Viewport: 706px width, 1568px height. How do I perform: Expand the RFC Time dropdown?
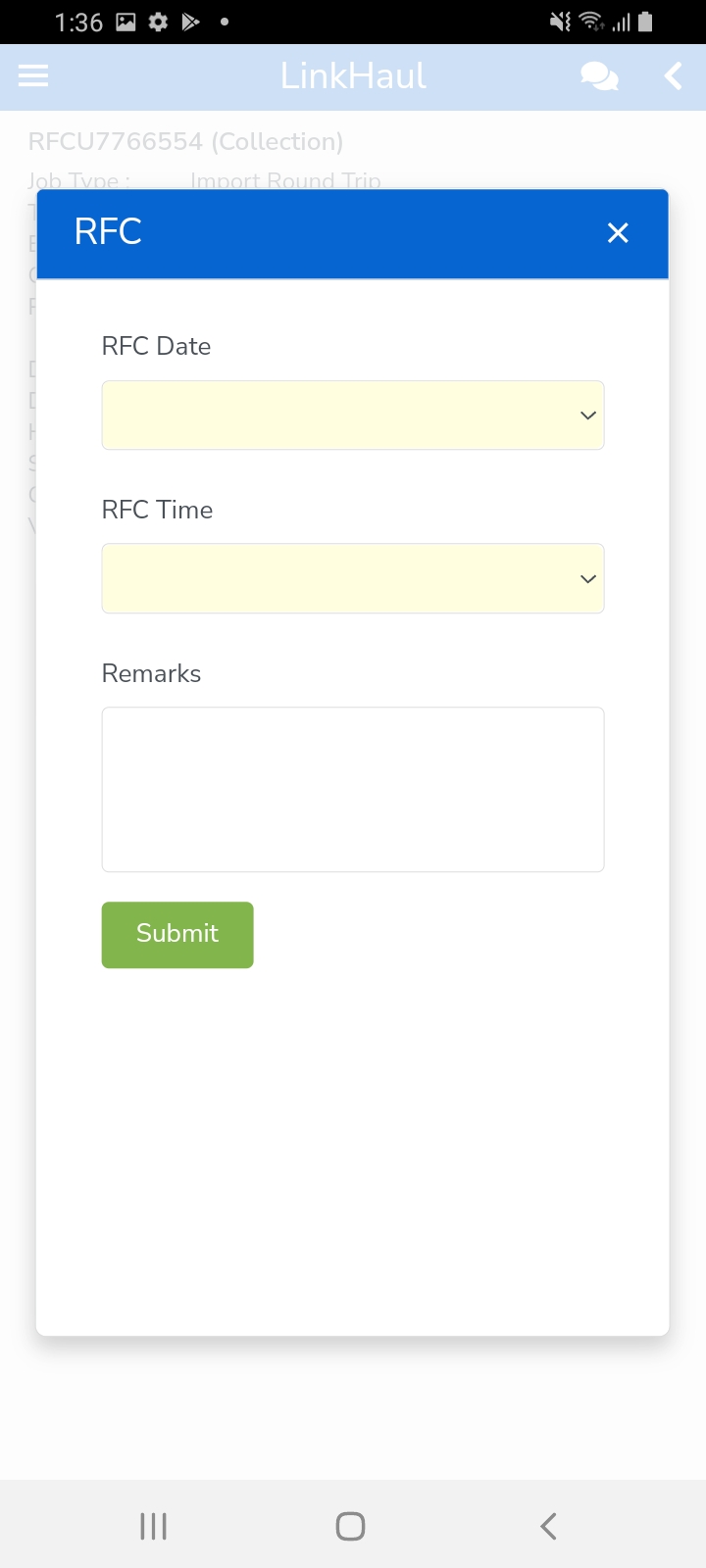click(x=353, y=578)
